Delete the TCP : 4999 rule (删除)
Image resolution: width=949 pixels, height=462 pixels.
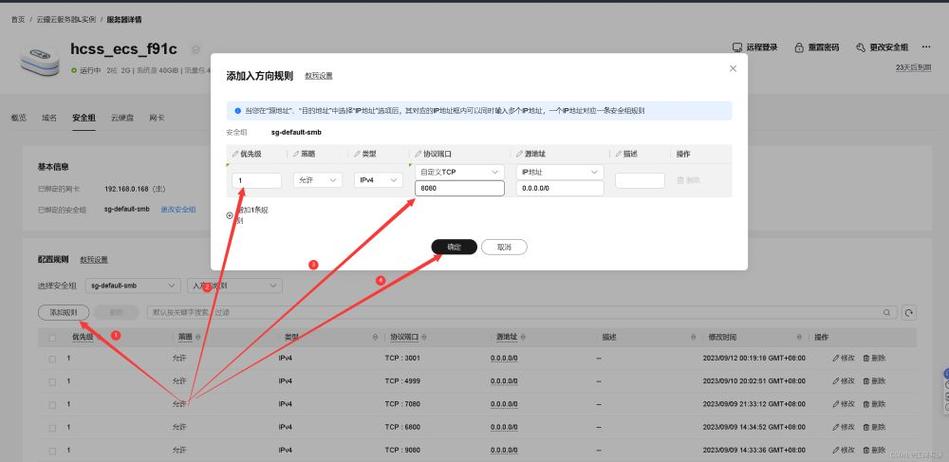[x=874, y=381]
